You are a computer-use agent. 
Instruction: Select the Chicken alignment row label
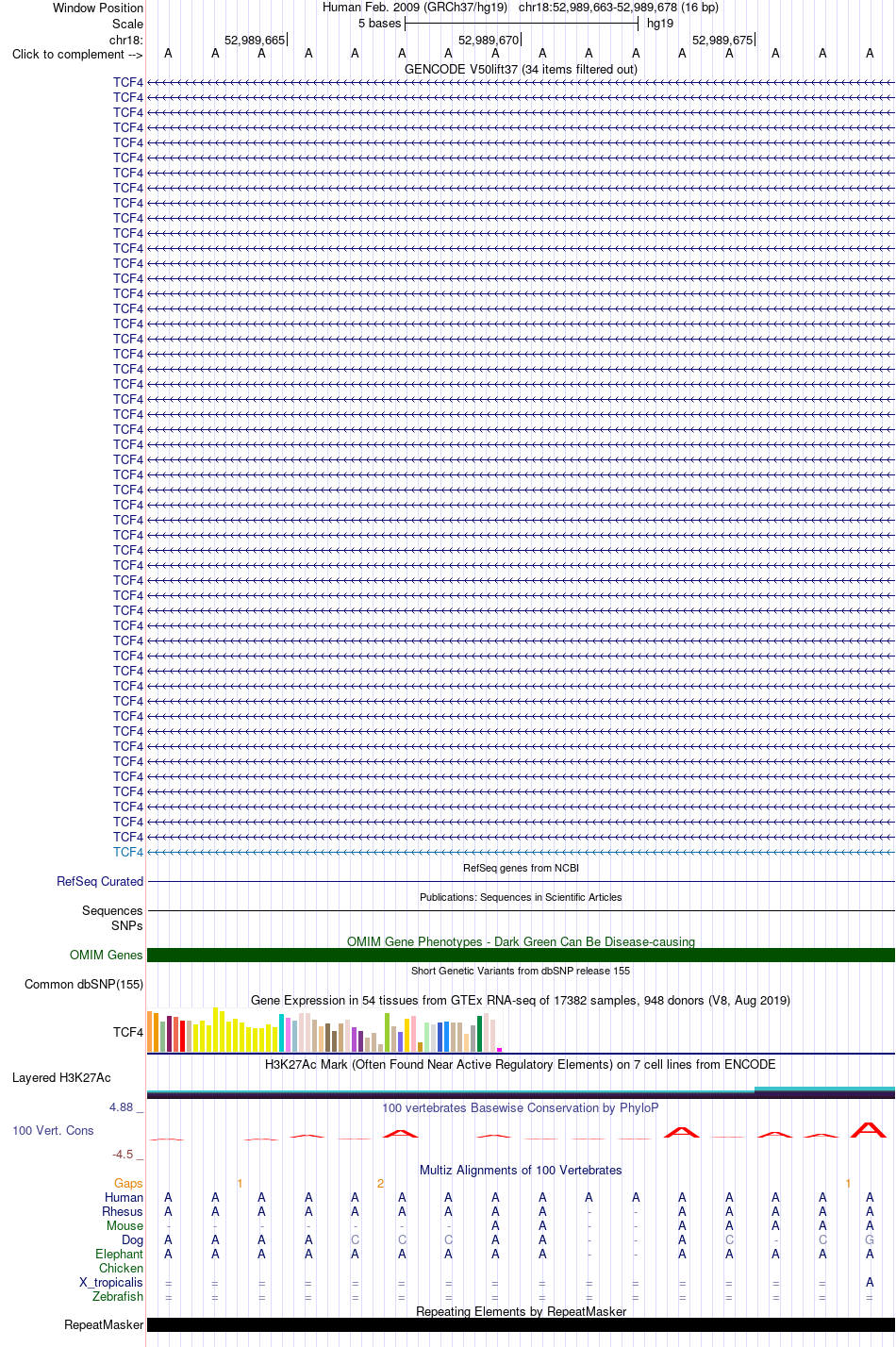pos(122,1268)
